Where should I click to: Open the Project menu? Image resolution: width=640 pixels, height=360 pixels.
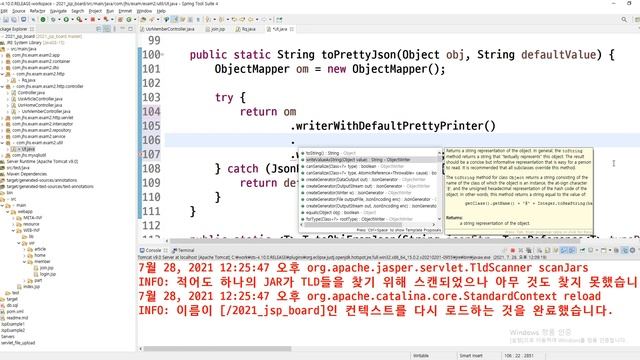[95, 11]
